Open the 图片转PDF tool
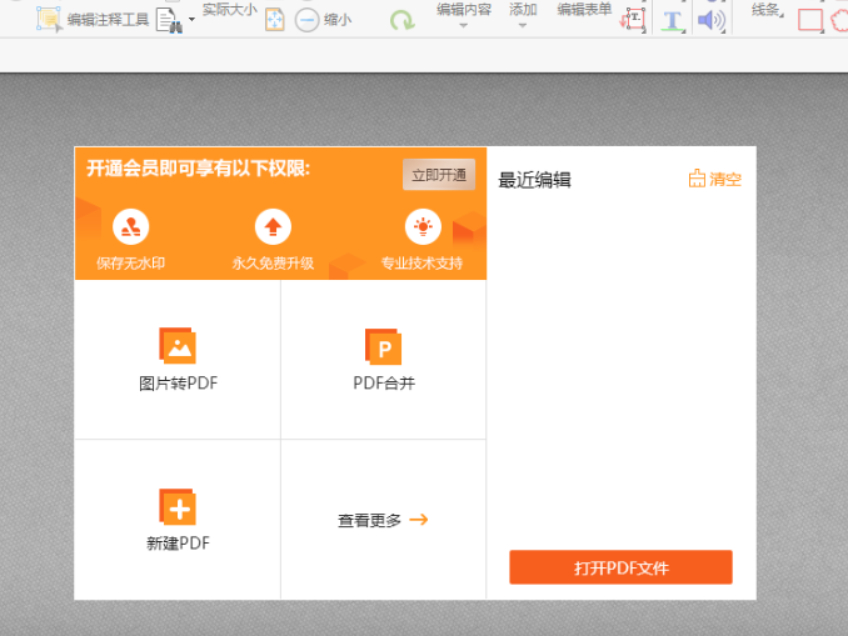Screen dimensions: 848x636 [x=178, y=359]
